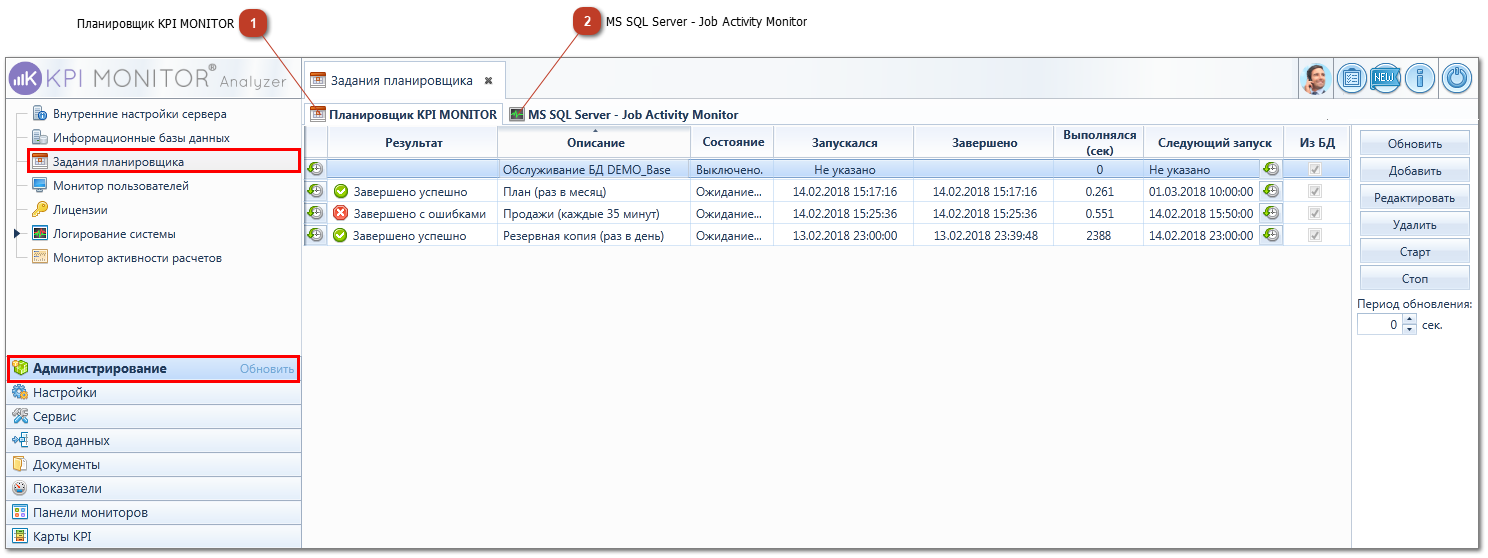Sort by the Описание column header
The height and width of the screenshot is (558, 1488).
point(594,142)
